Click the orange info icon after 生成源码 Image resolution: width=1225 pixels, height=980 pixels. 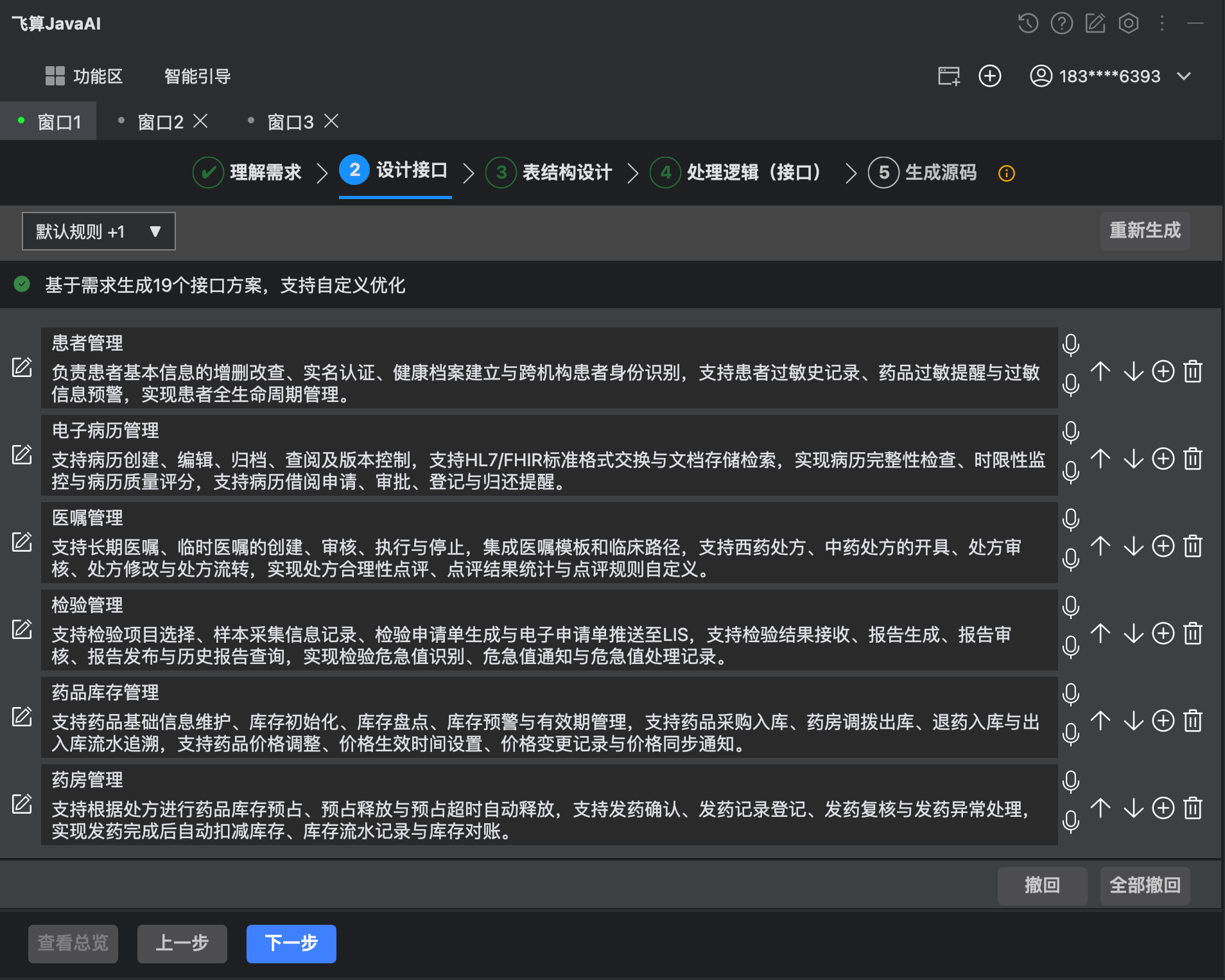pos(1006,173)
